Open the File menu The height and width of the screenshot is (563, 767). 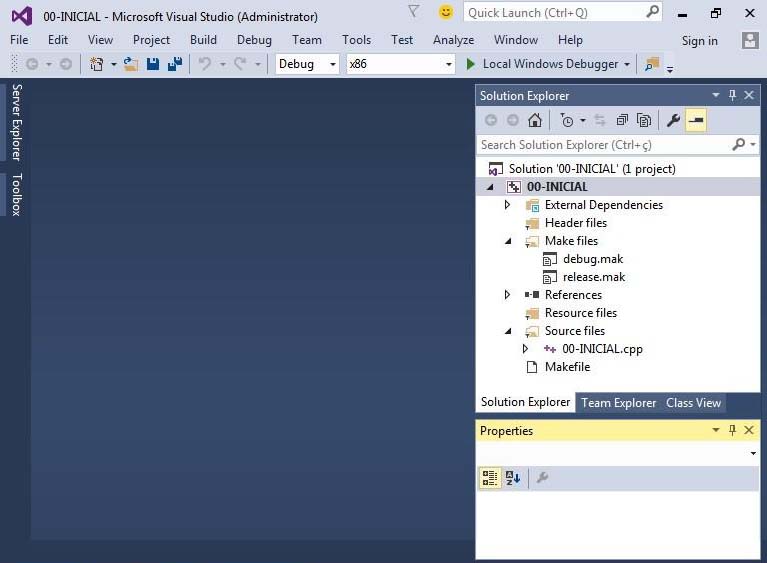point(19,40)
